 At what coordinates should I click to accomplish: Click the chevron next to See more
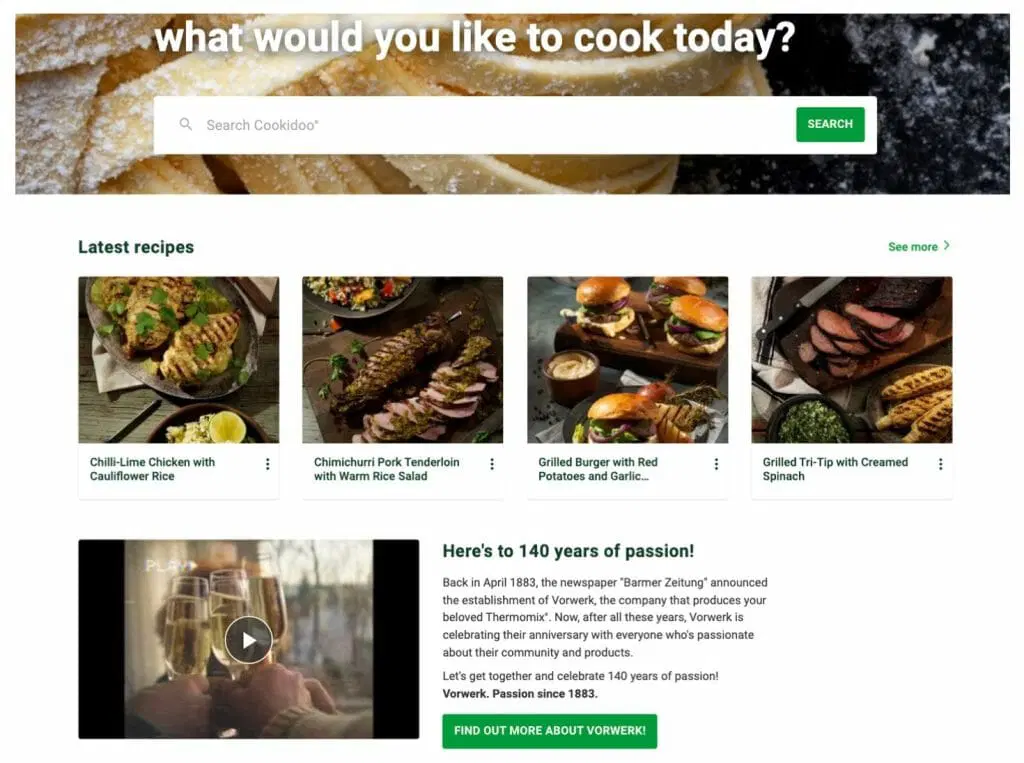coord(946,246)
